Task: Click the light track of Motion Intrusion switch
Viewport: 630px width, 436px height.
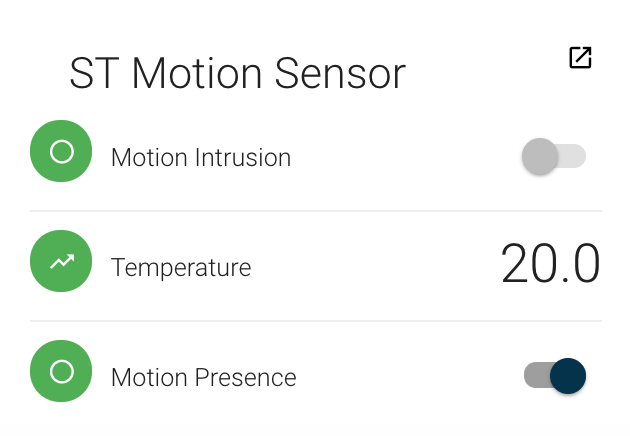Action: pos(574,157)
